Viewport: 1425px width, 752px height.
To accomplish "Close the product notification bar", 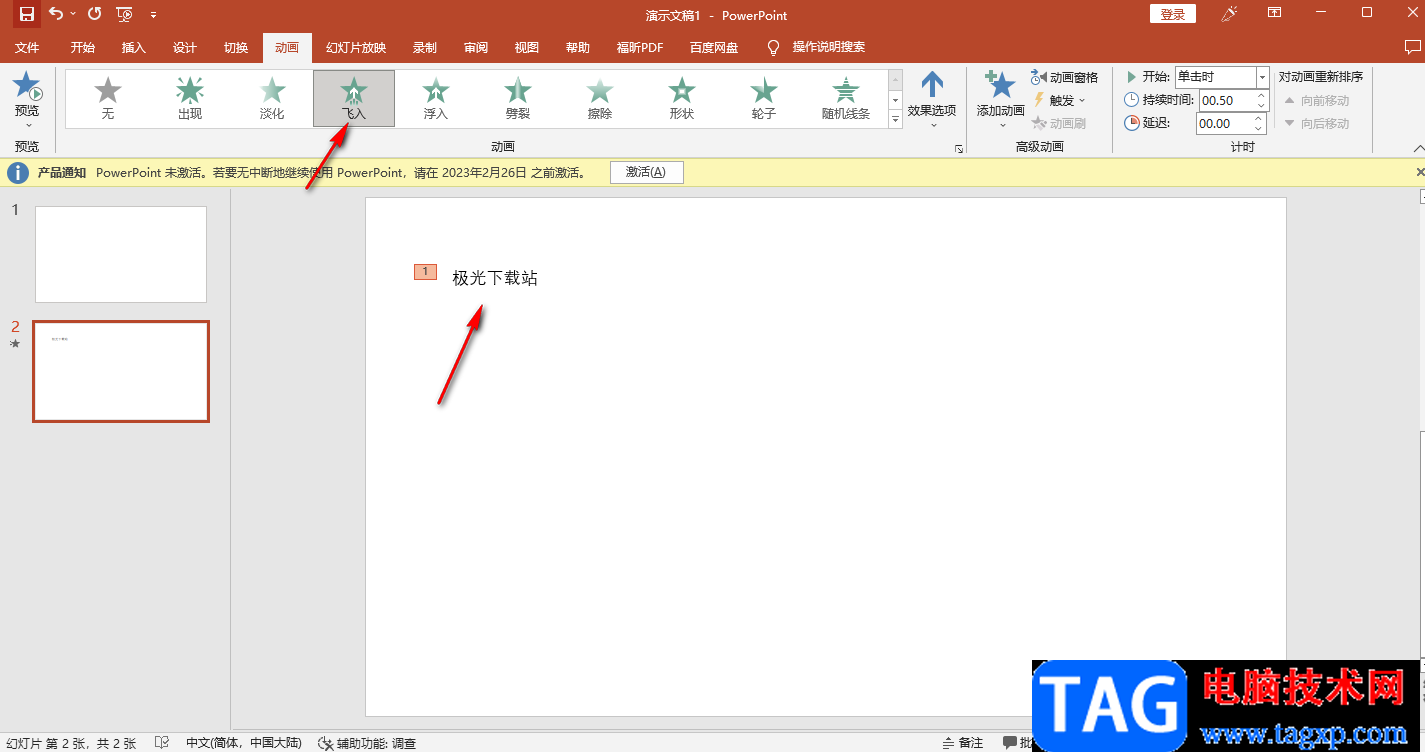I will [x=1419, y=172].
